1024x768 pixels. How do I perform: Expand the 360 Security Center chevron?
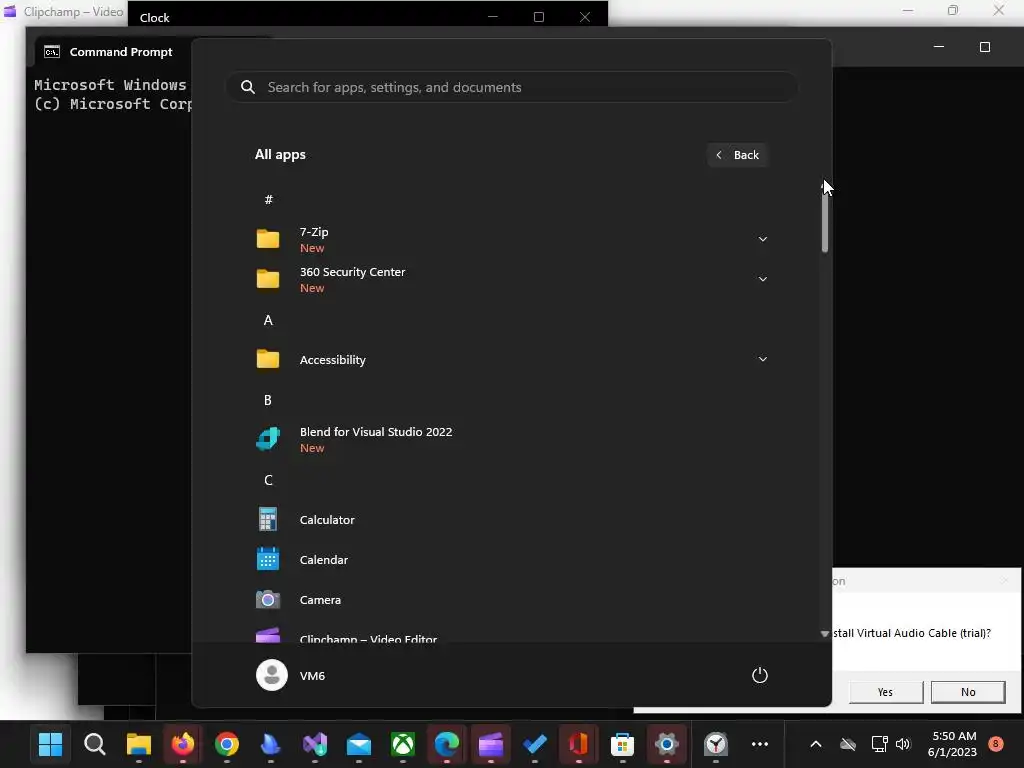coord(762,279)
